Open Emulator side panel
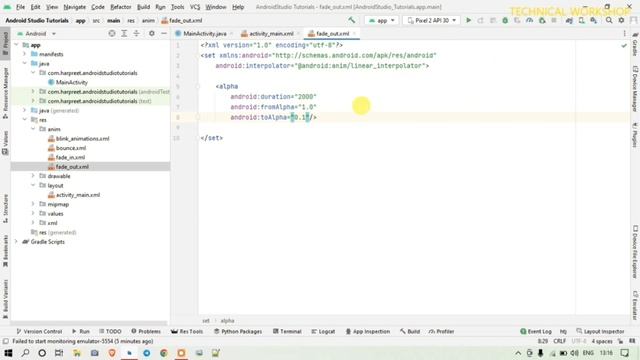The image size is (640, 360). (x=635, y=306)
